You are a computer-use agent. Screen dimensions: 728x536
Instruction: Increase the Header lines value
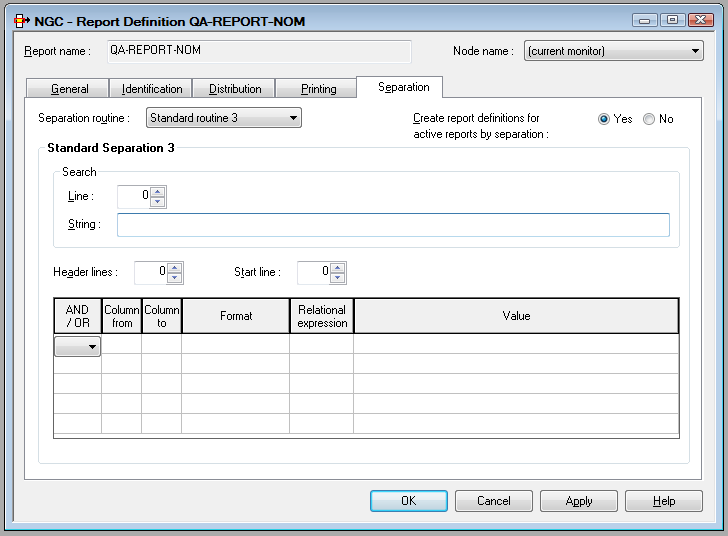(x=175, y=268)
